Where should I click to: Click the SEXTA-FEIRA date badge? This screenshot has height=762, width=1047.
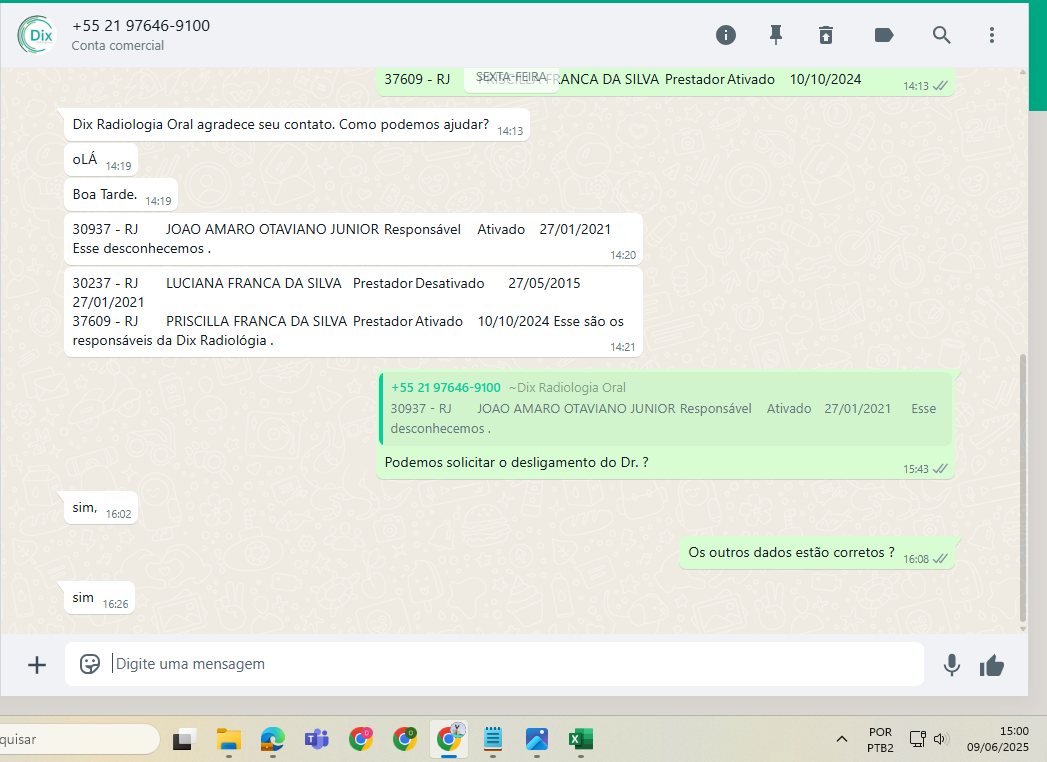511,77
